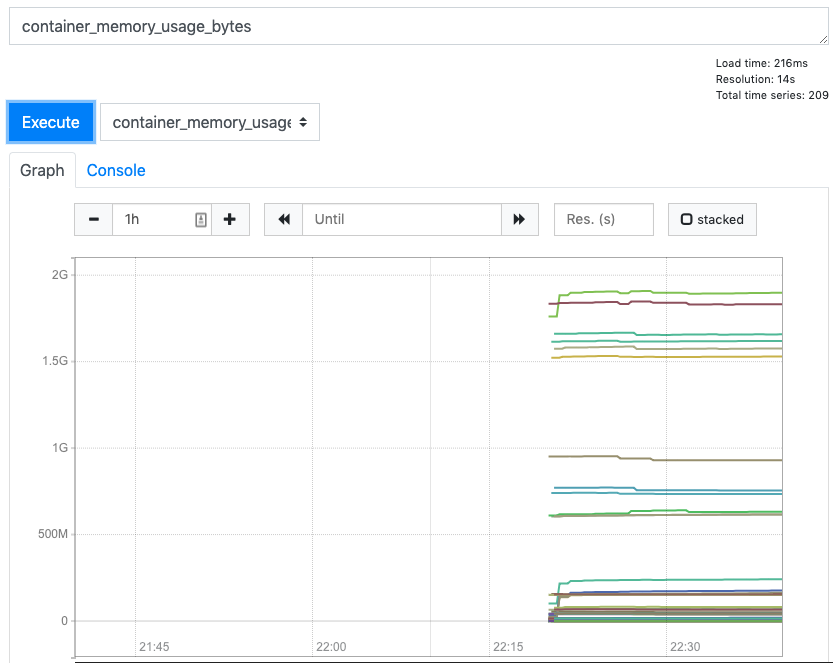This screenshot has width=833, height=663.
Task: Click the query expression input box
Action: click(417, 25)
